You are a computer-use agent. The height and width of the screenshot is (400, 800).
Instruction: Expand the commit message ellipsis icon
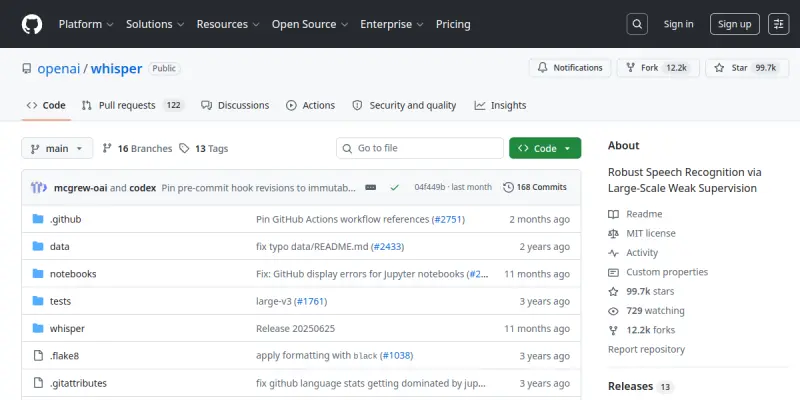tap(371, 187)
